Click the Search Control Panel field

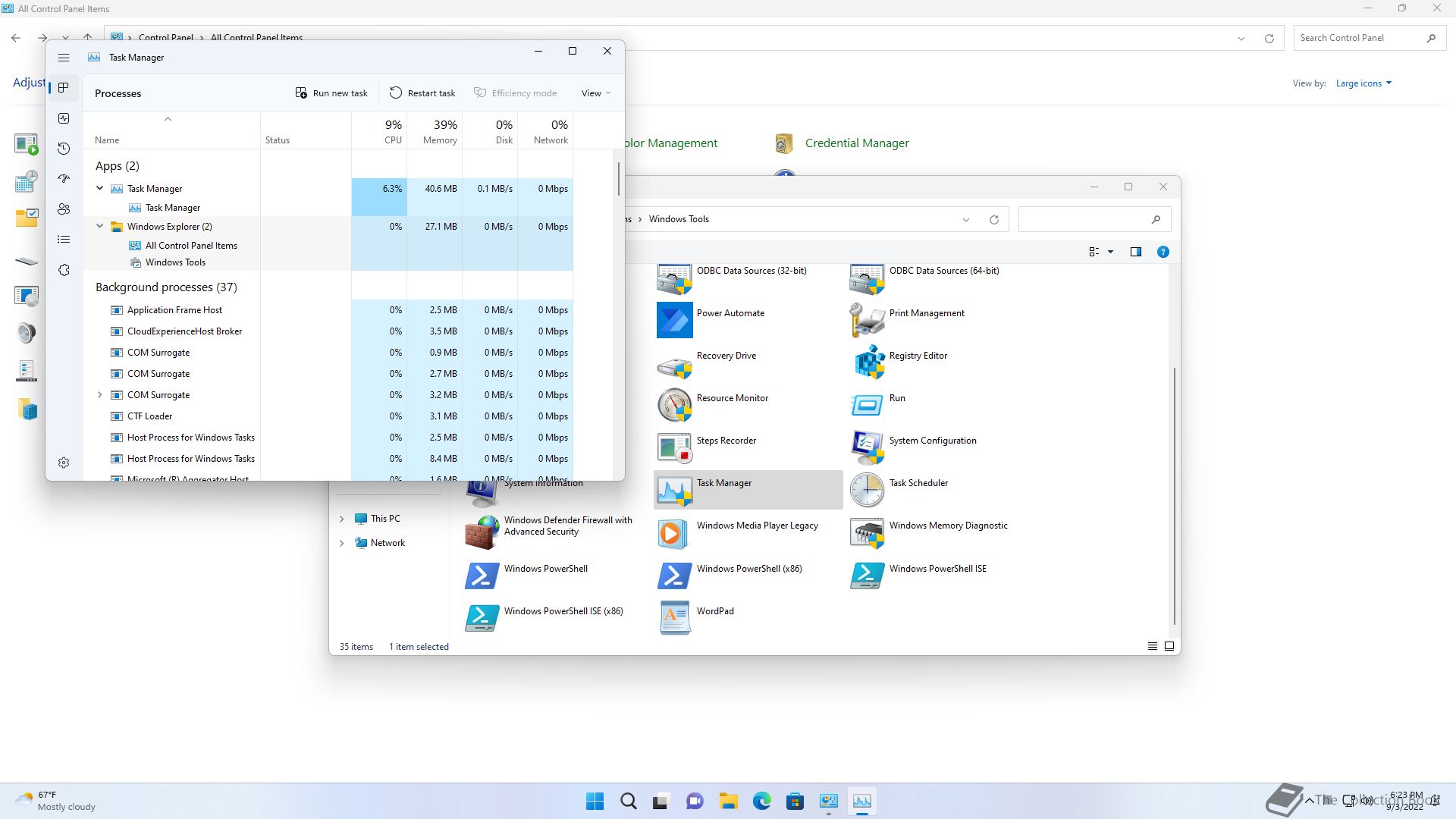click(x=1357, y=38)
